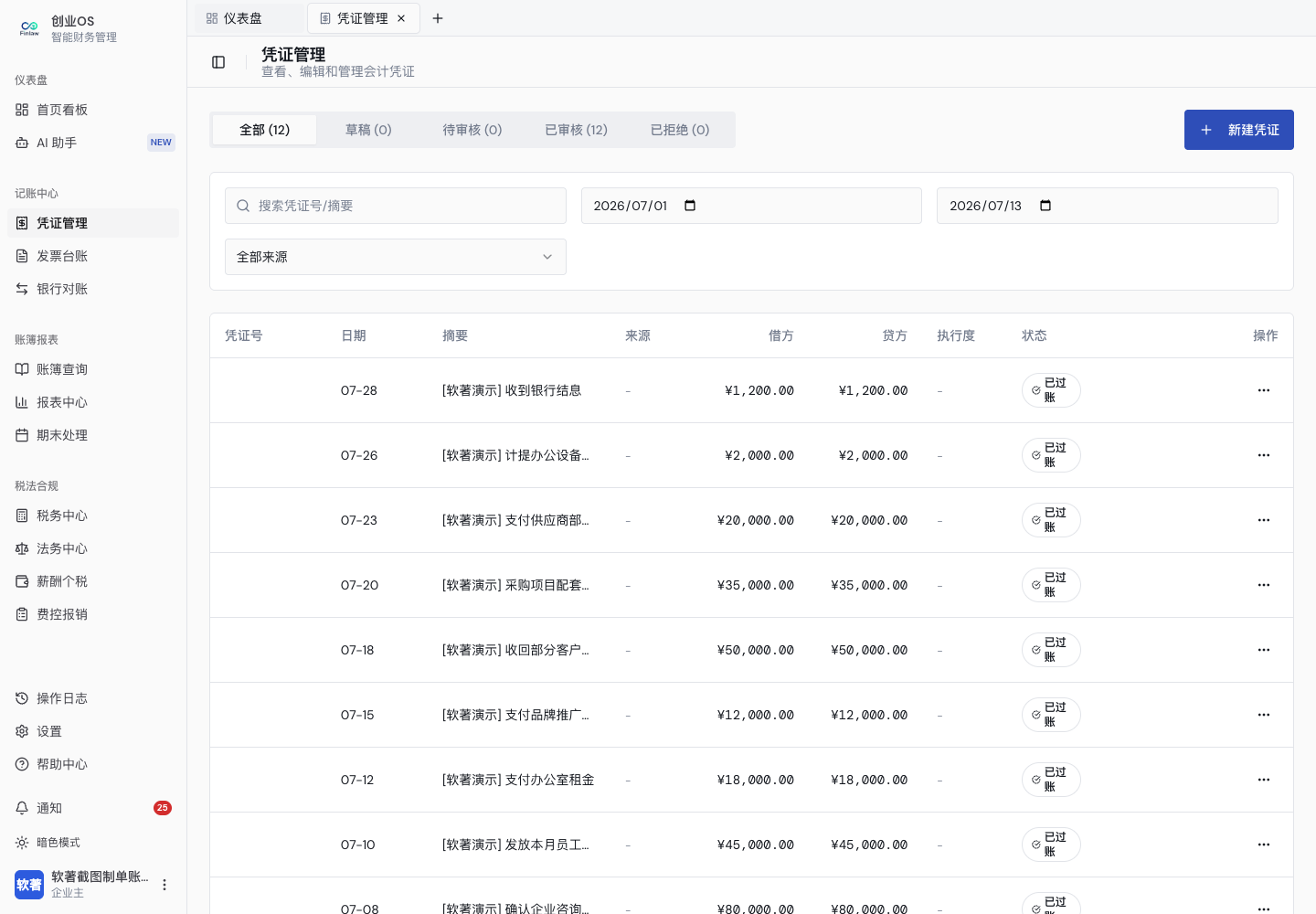Click the 新建凭证 button
This screenshot has width=1316, height=914.
coord(1239,130)
